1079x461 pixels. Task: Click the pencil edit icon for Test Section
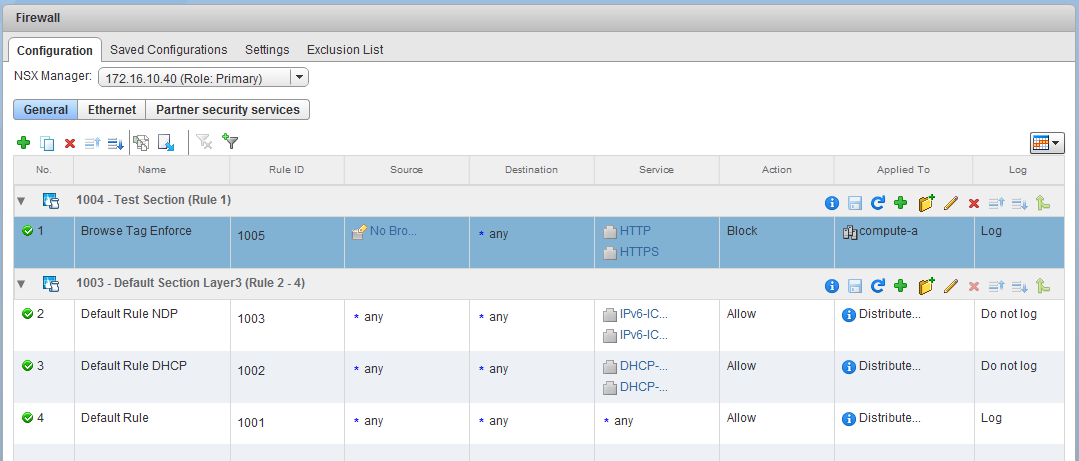951,203
